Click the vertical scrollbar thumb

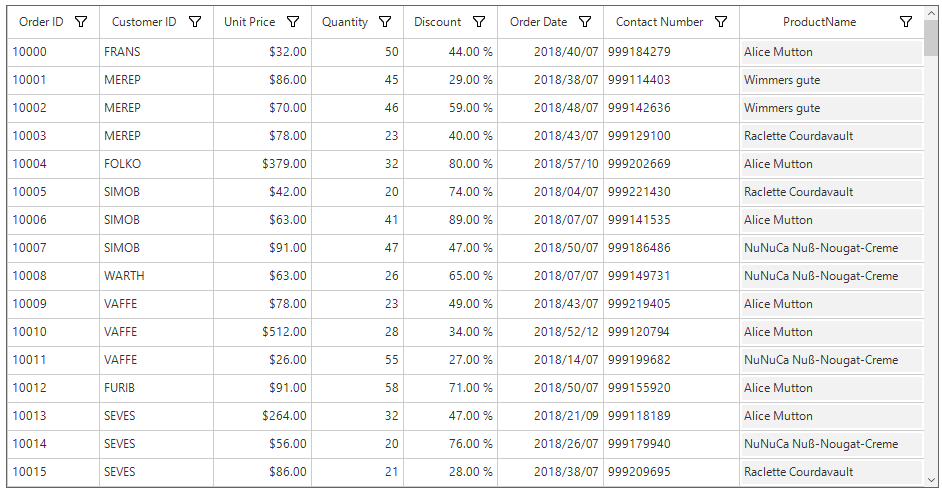(931, 38)
